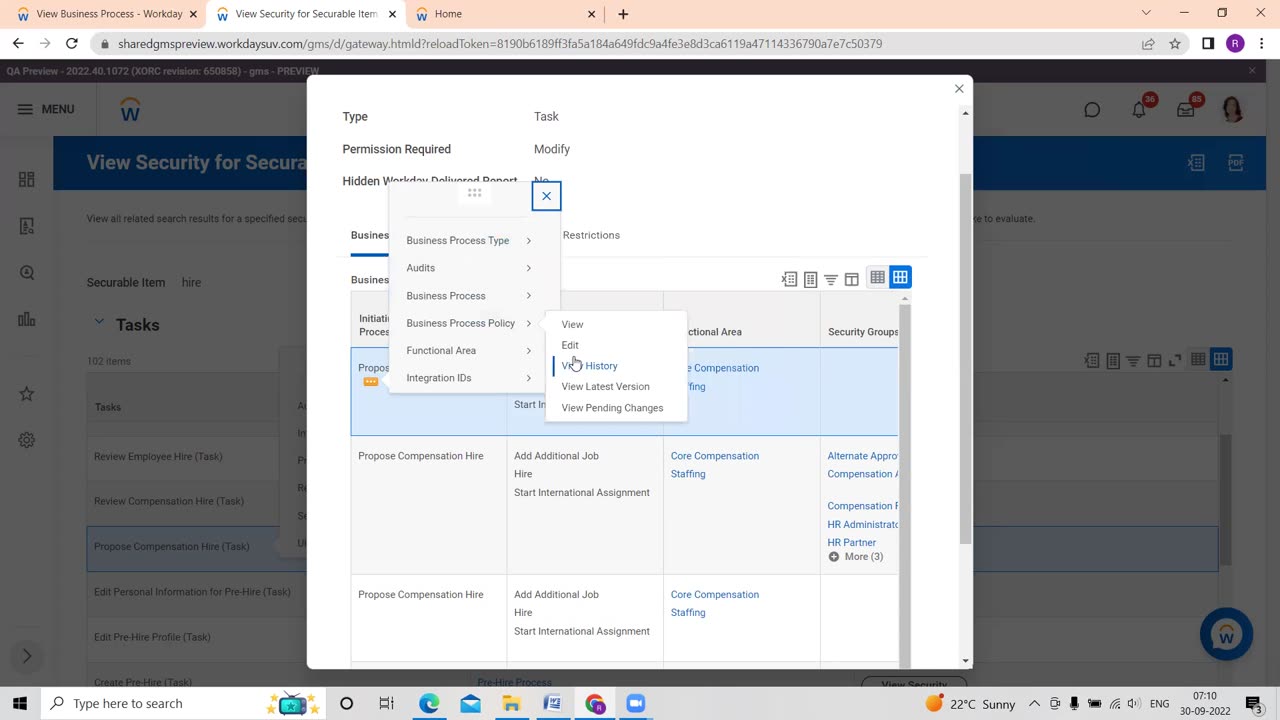Open a new browser tab
The height and width of the screenshot is (720, 1280).
tap(623, 14)
